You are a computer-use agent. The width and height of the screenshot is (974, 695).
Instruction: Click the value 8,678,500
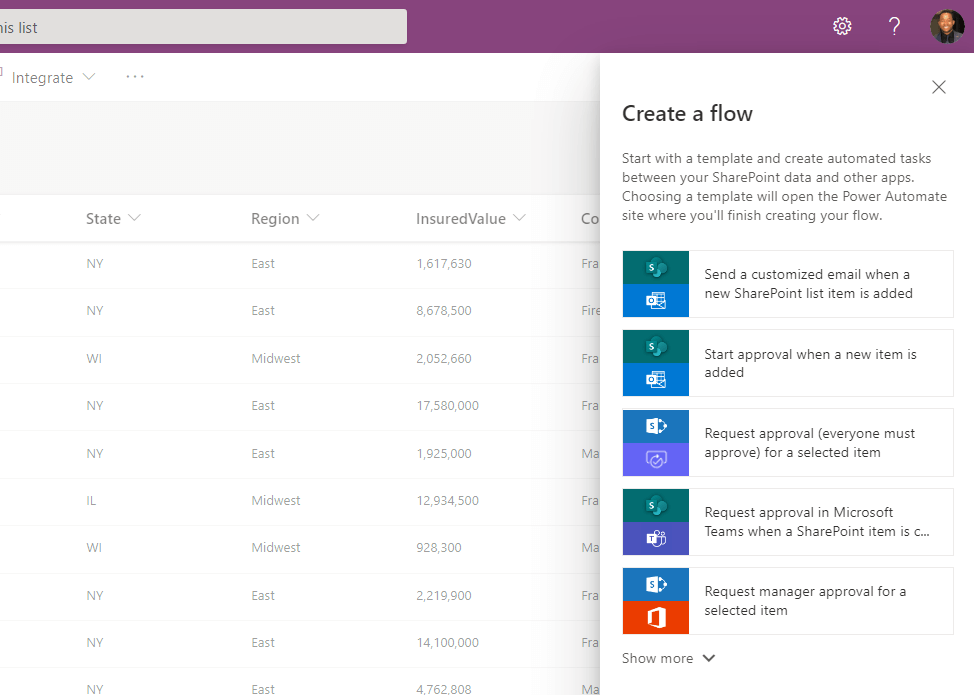(x=444, y=311)
